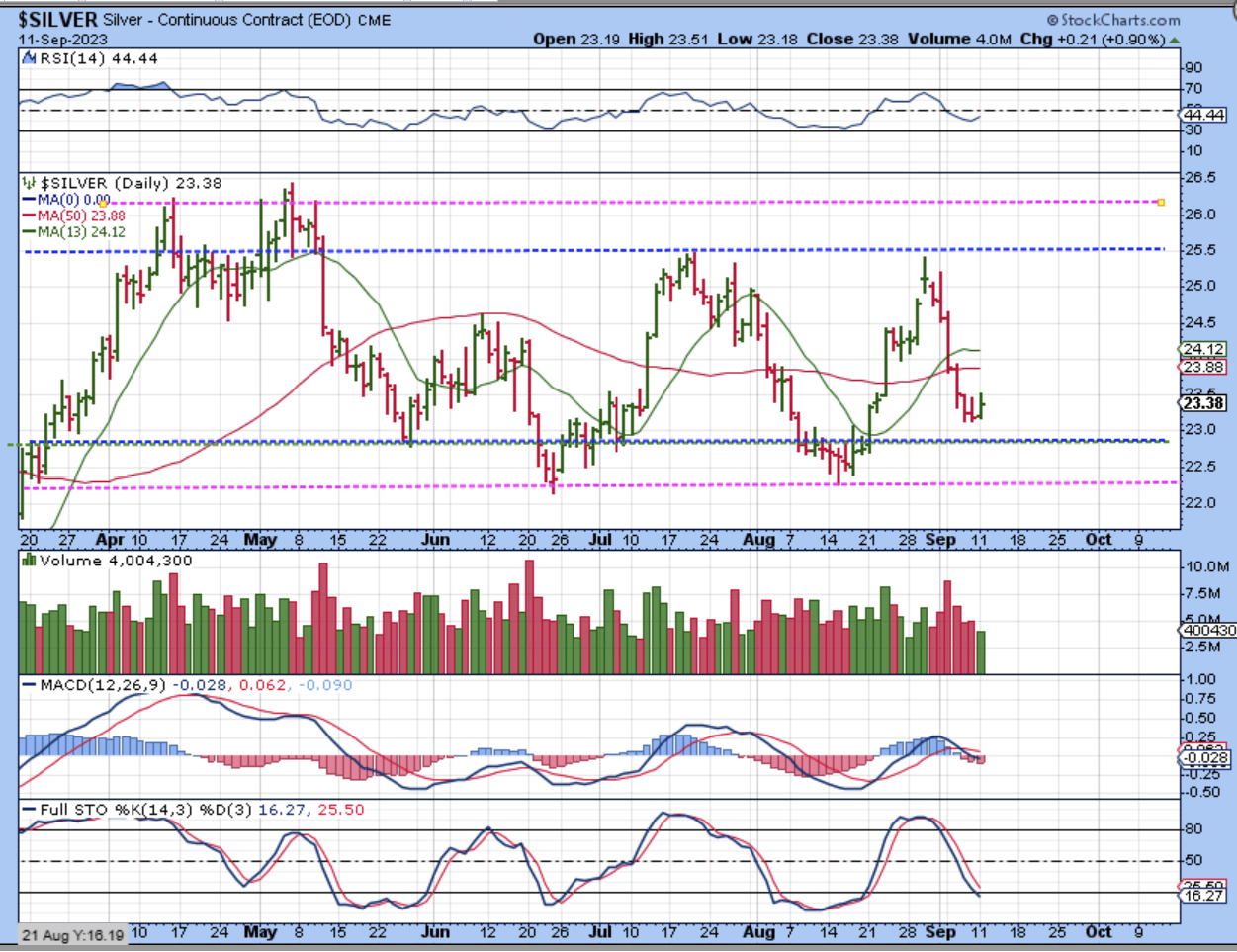This screenshot has height=952, width=1237.
Task: Click the '21 Aug Y:16.19' cursor readout
Action: tap(73, 935)
